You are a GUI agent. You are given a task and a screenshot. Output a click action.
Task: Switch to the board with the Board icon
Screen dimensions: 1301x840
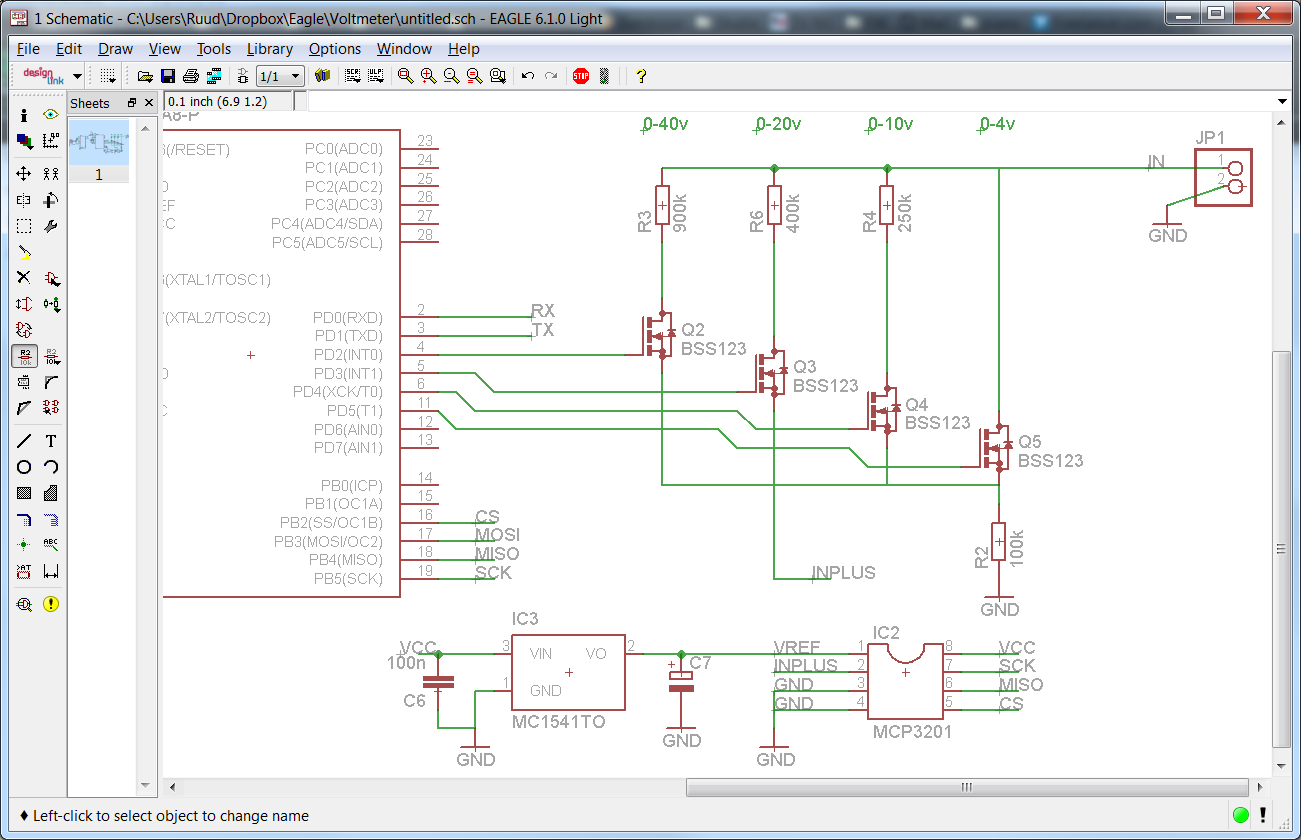pyautogui.click(x=322, y=76)
